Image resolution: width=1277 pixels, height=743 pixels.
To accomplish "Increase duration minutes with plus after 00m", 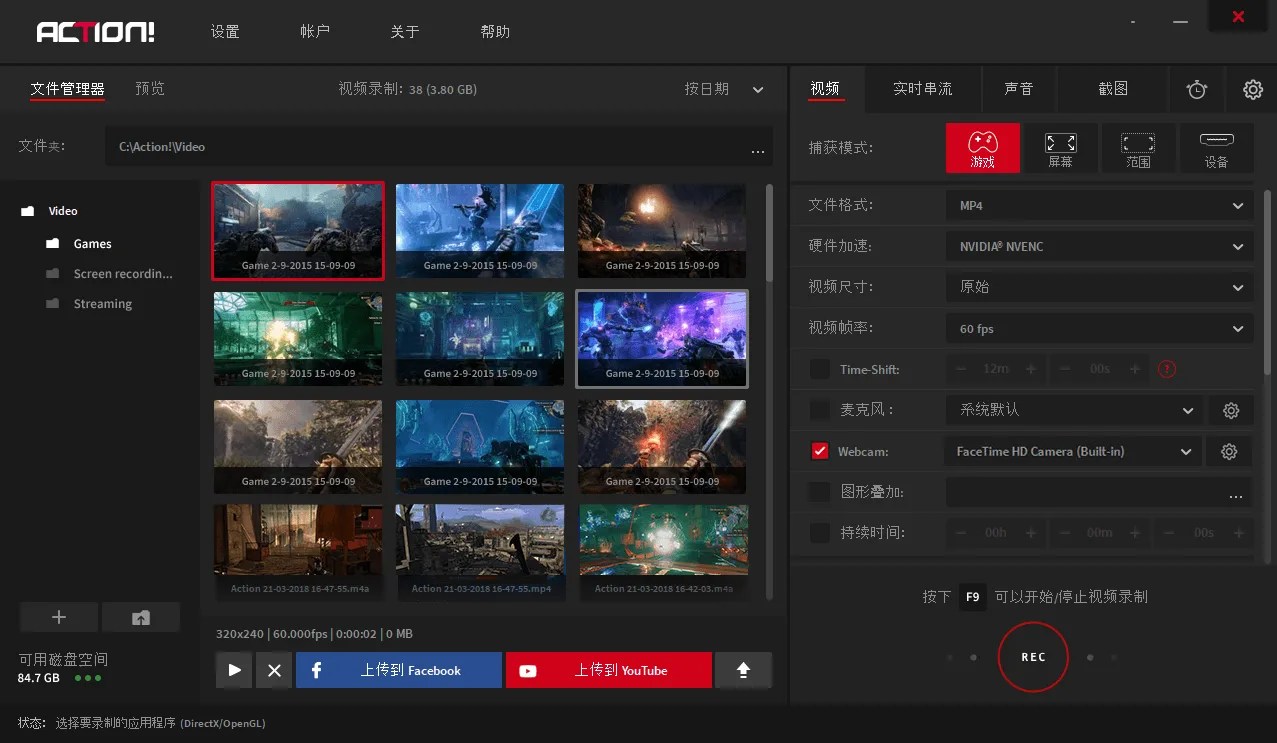I will [1134, 533].
